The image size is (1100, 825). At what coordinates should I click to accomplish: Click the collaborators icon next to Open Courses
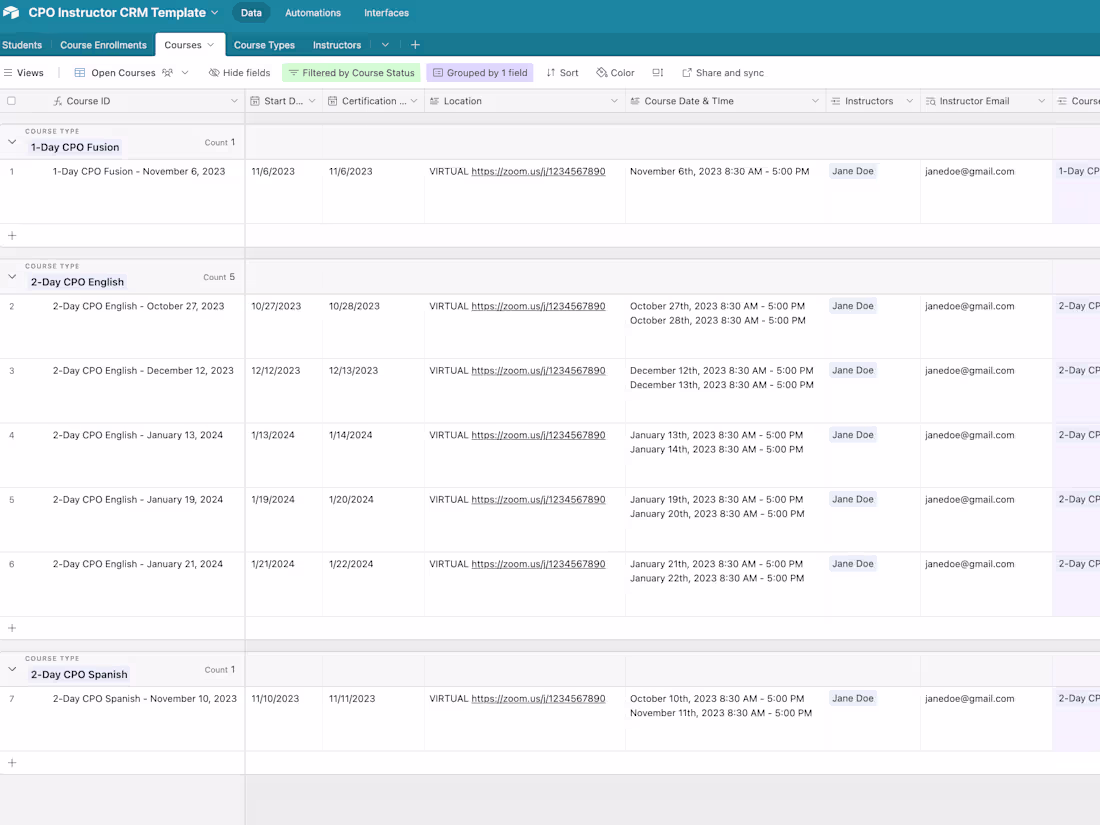(x=169, y=72)
